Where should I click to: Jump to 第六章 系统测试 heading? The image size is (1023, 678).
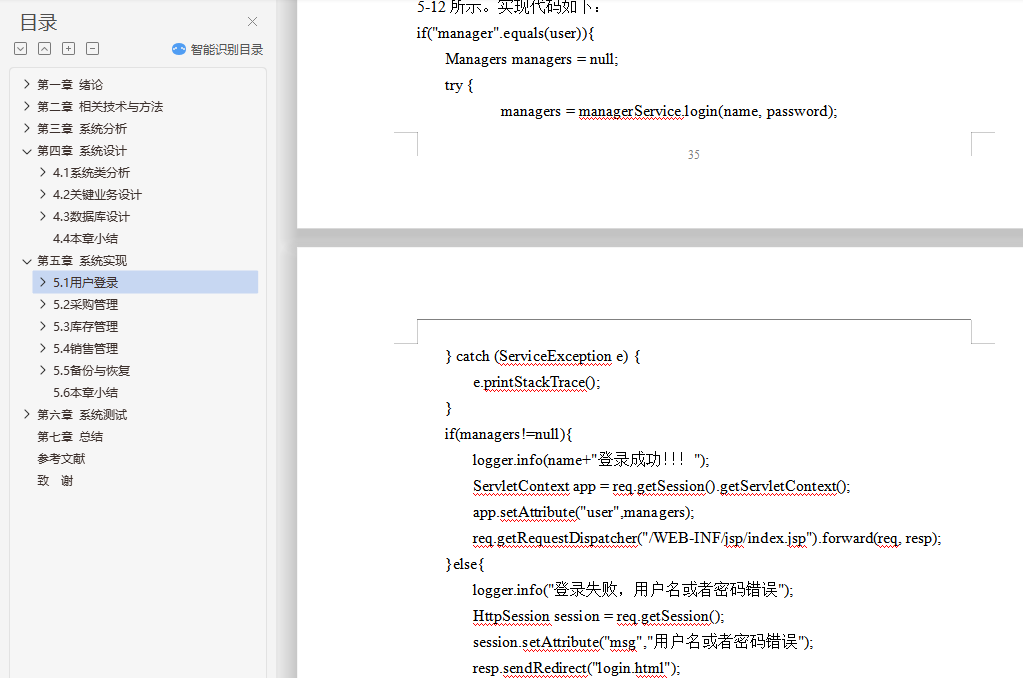click(x=82, y=415)
